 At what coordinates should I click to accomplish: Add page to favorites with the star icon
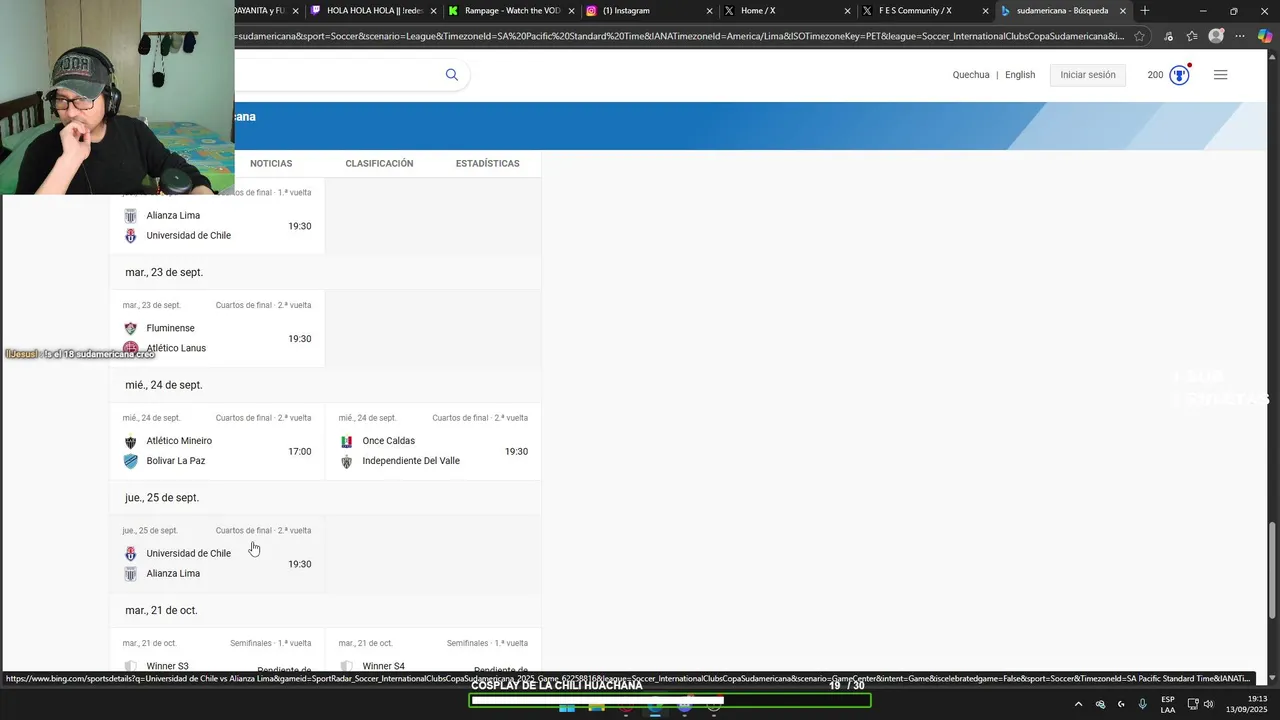pos(1139,36)
